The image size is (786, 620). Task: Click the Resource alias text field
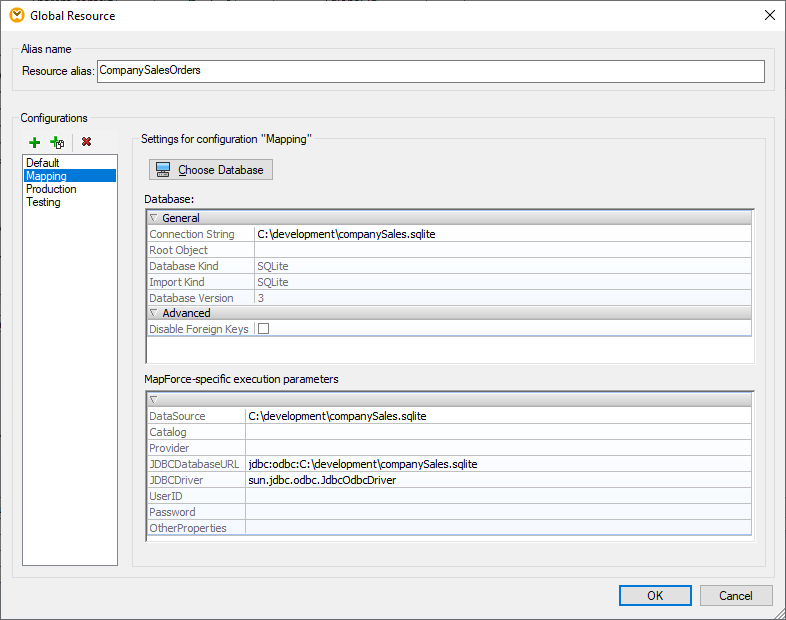tap(430, 71)
